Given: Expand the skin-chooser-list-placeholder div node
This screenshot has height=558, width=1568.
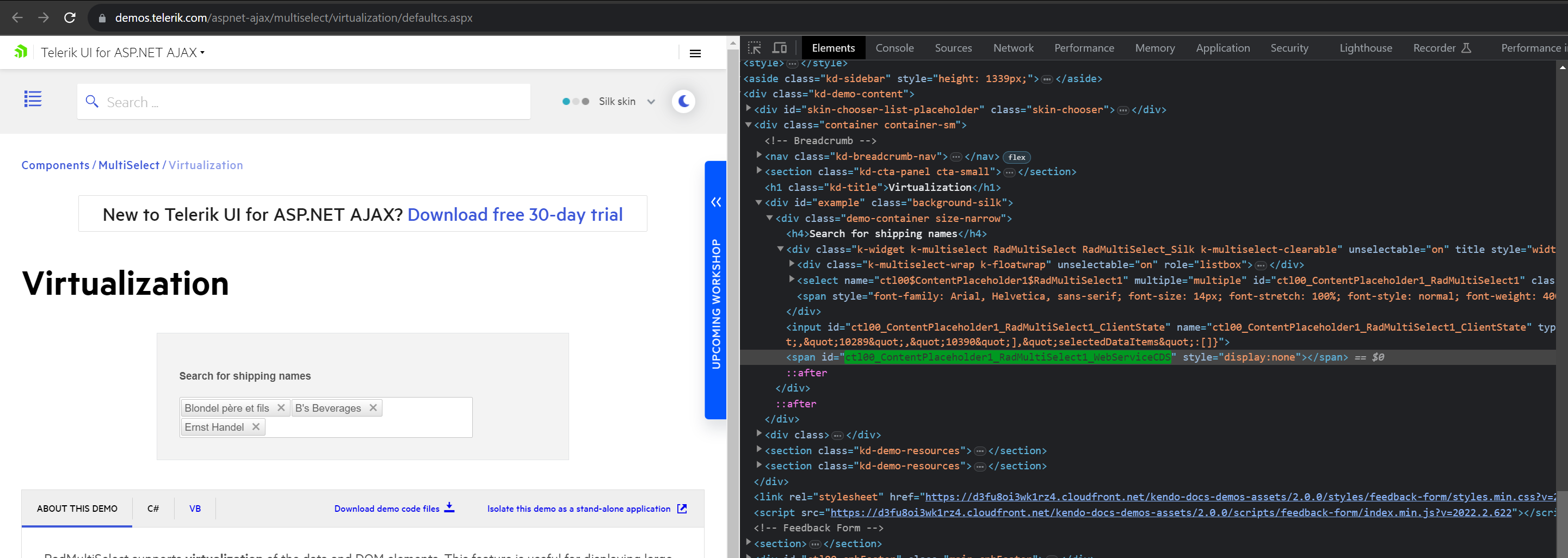Looking at the screenshot, I should point(749,108).
